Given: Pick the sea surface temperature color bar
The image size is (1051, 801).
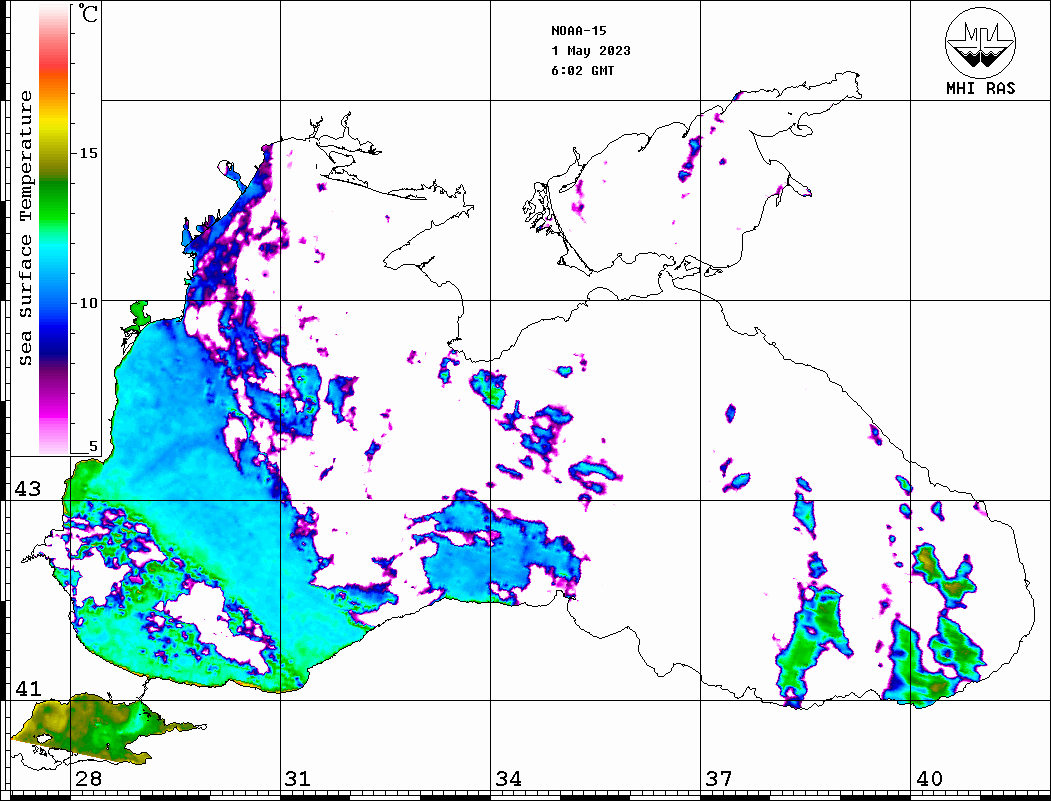Looking at the screenshot, I should (x=54, y=229).
